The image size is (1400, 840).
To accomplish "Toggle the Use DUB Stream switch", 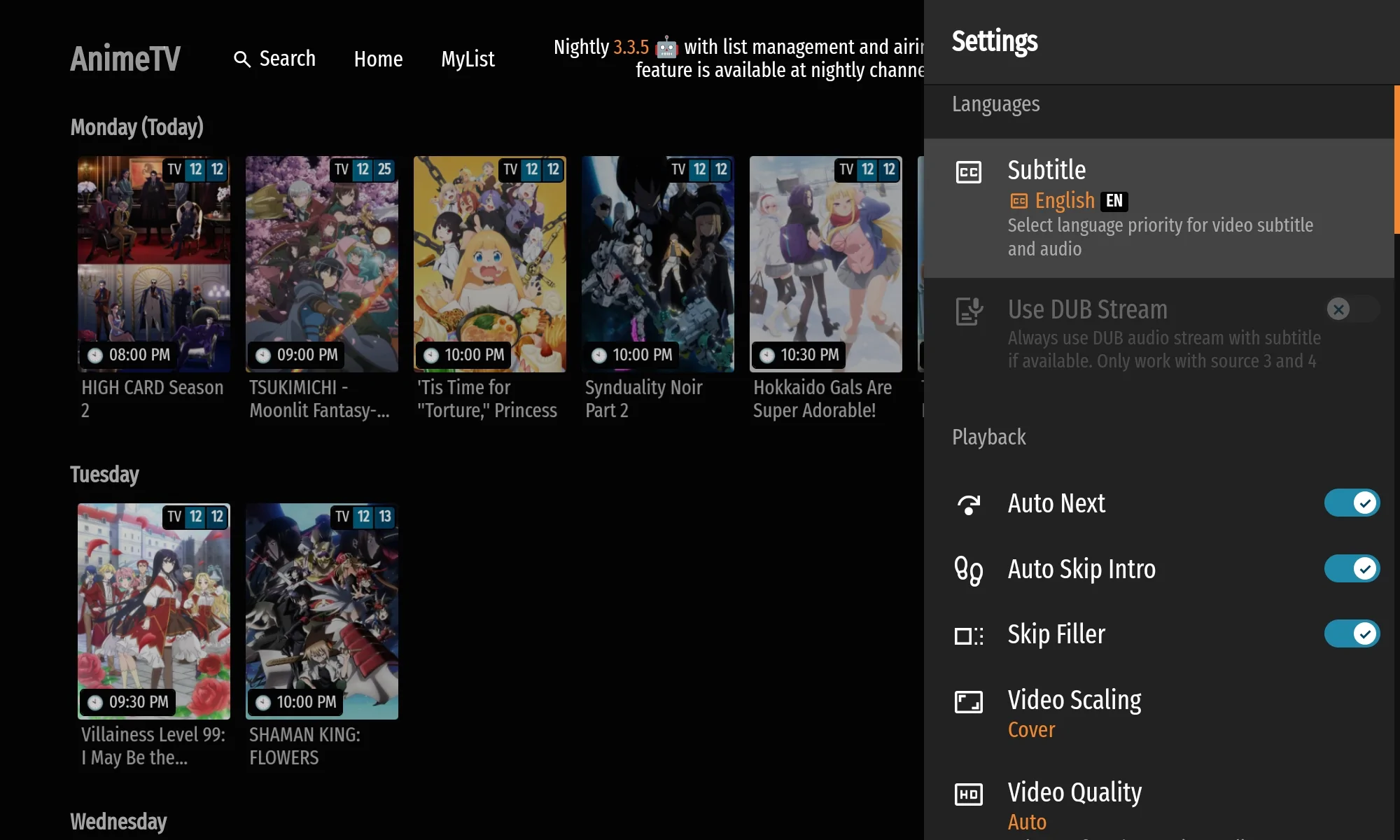I will coord(1352,309).
